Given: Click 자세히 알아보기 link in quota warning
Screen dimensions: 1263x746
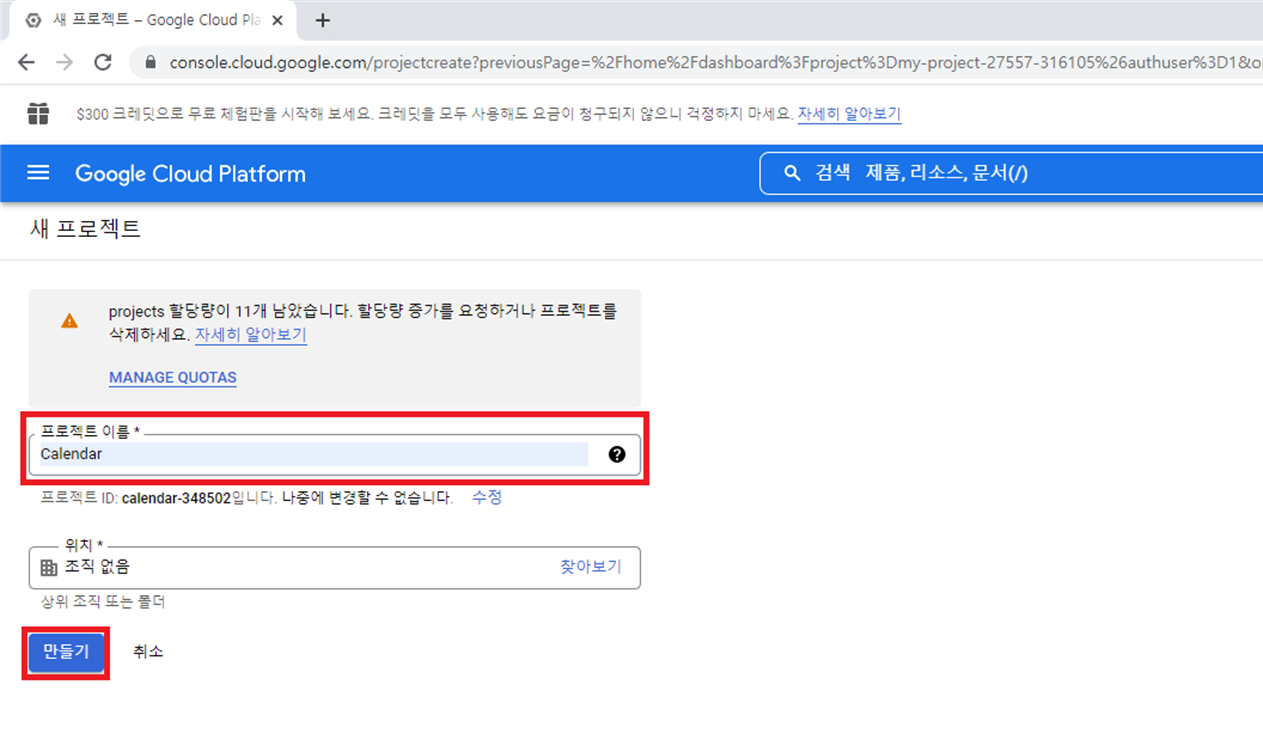Looking at the screenshot, I should coord(251,335).
